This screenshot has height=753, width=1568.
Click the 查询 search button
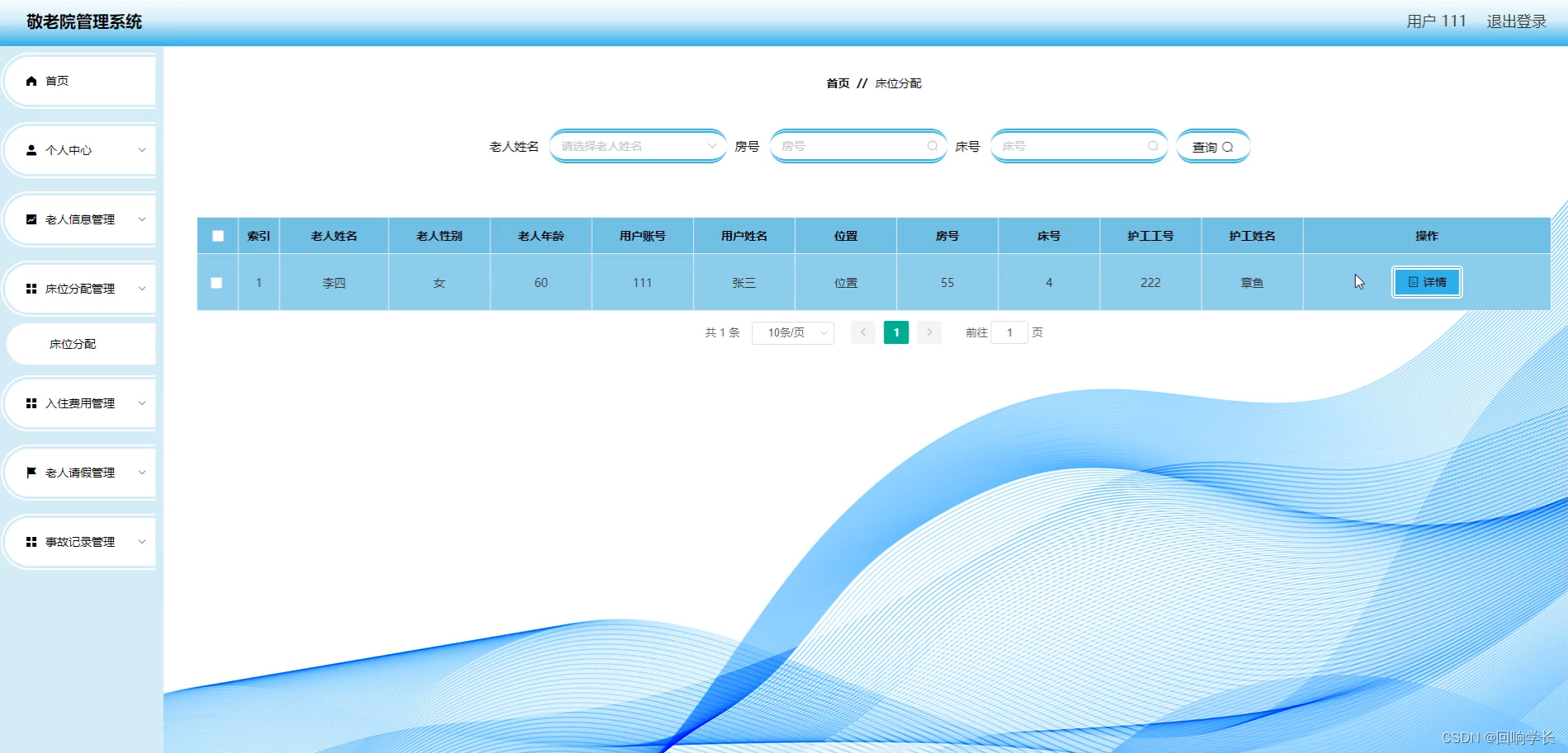(1212, 146)
